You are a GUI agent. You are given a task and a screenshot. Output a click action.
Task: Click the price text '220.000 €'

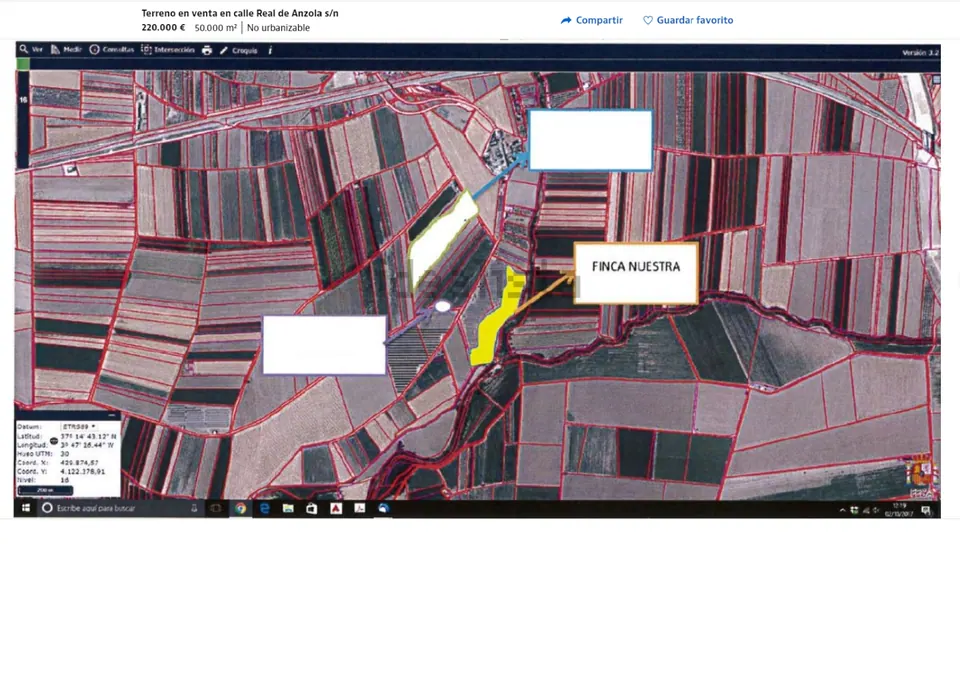[x=163, y=28]
